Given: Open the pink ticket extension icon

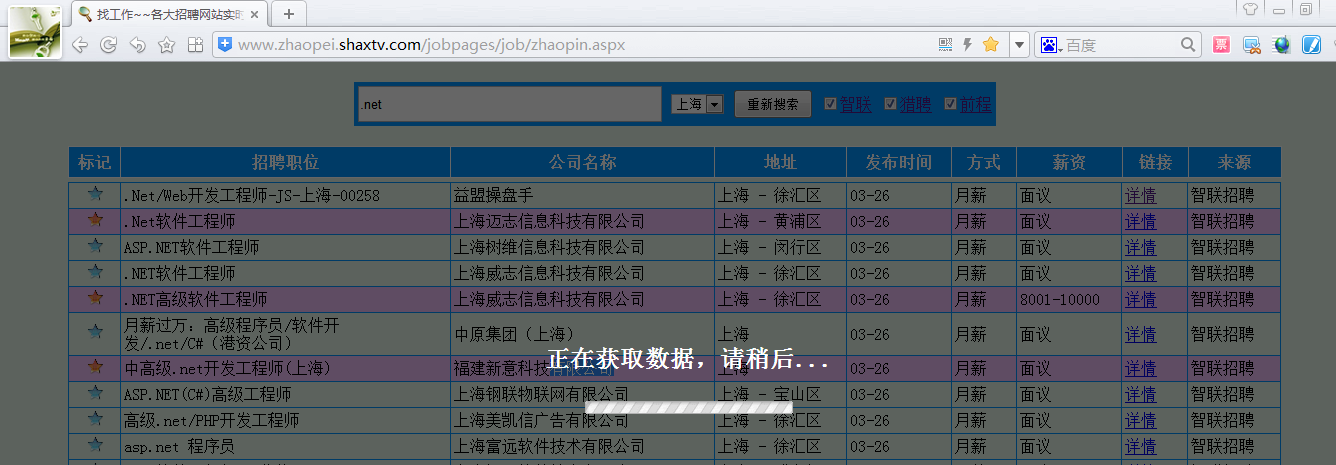Looking at the screenshot, I should 1221,45.
